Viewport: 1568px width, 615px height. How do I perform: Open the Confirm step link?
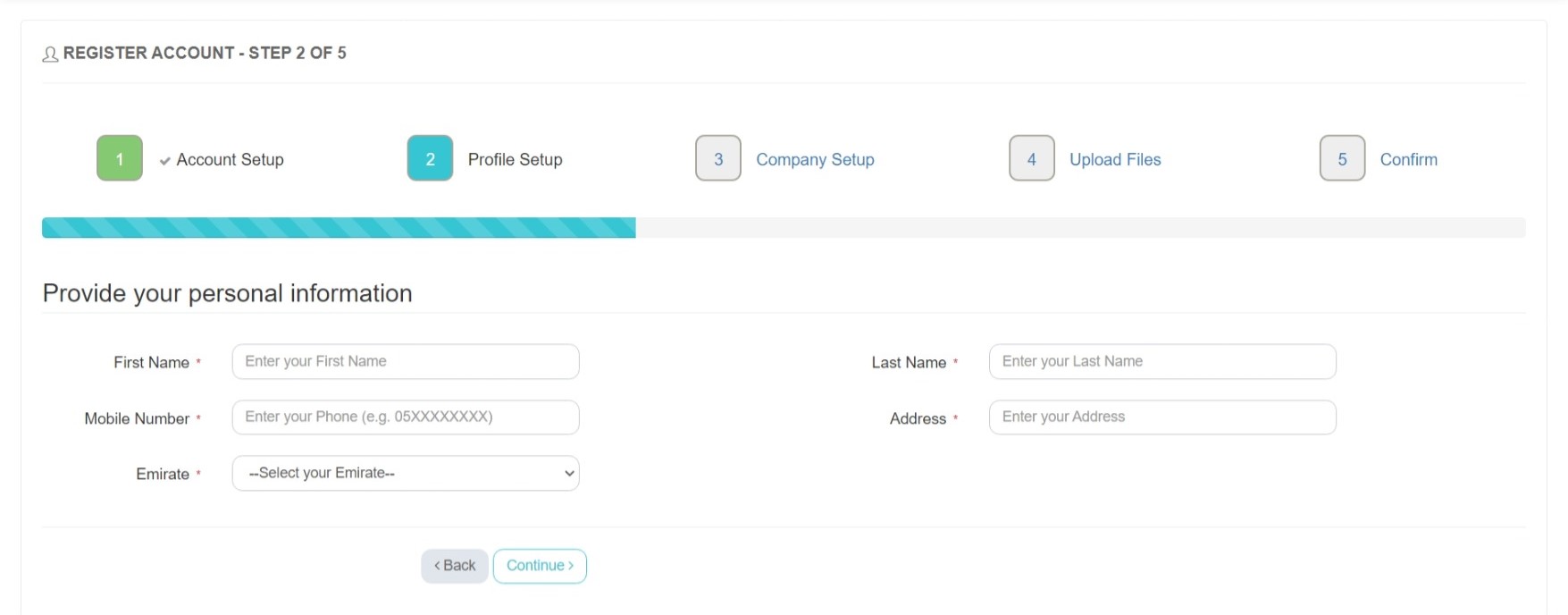[x=1408, y=159]
